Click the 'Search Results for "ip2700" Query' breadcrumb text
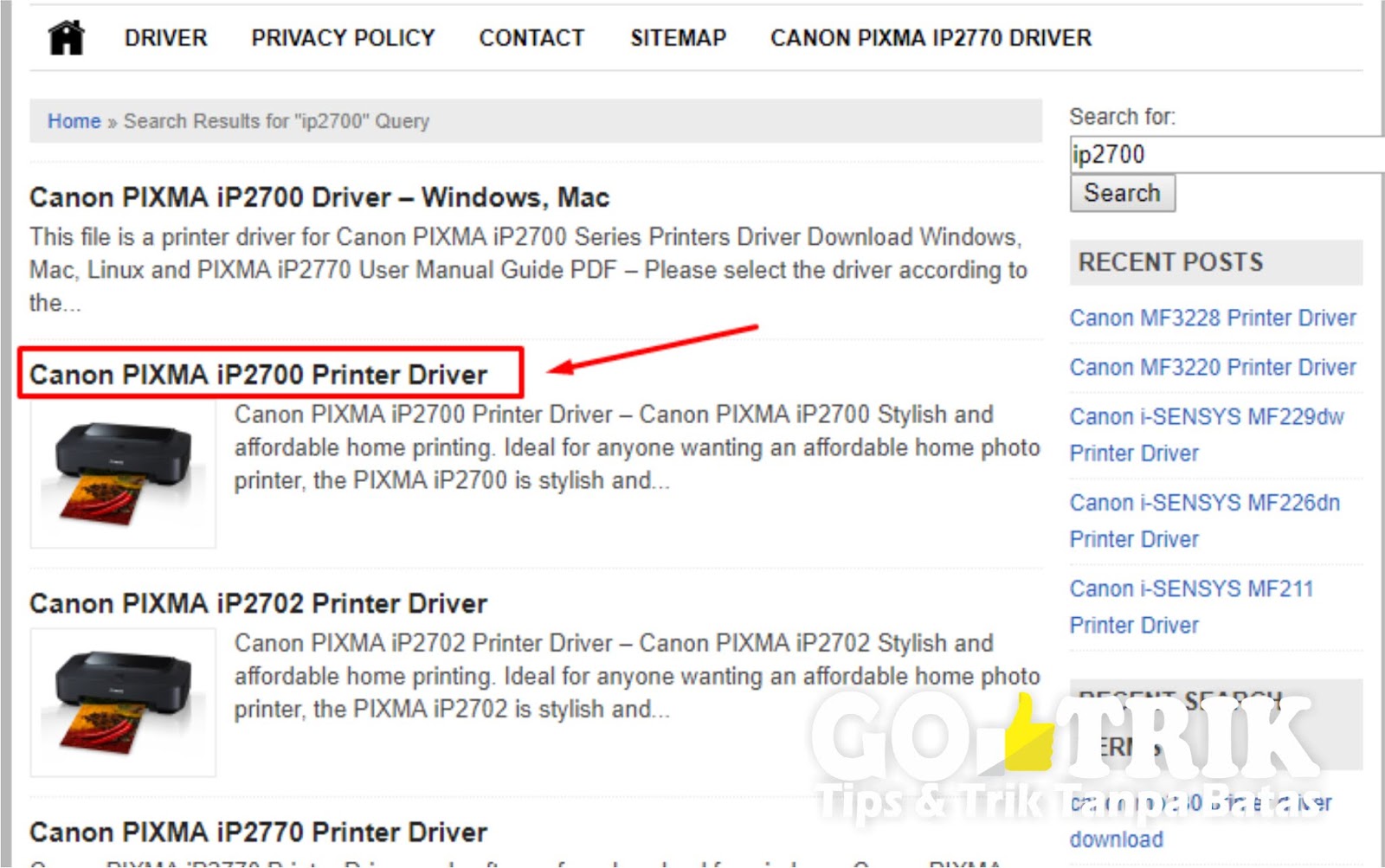This screenshot has width=1385, height=868. (276, 121)
